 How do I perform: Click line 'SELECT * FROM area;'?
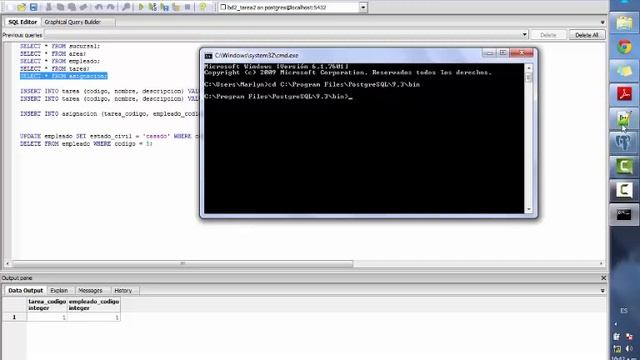tap(53, 53)
